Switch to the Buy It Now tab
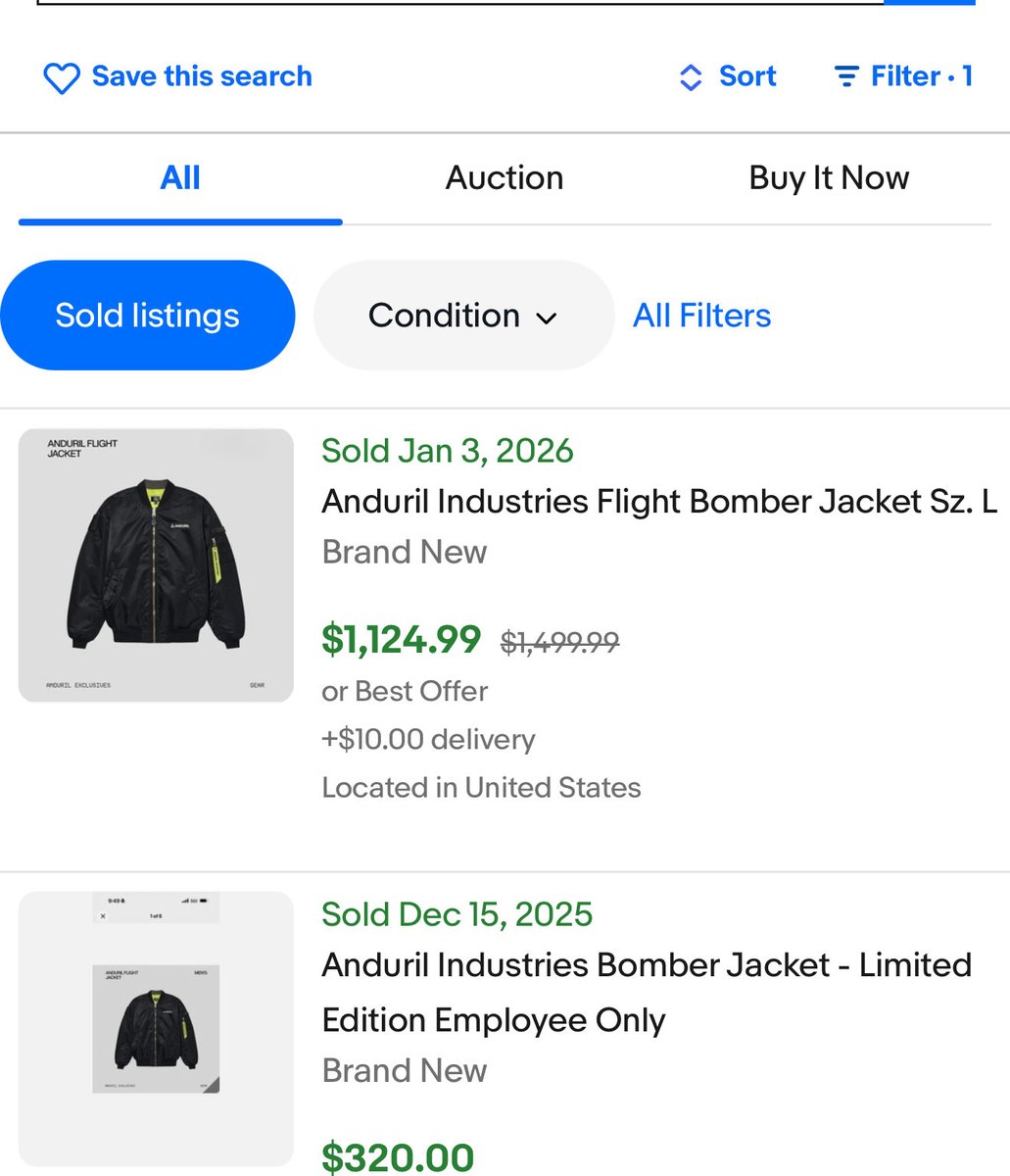 click(x=829, y=178)
